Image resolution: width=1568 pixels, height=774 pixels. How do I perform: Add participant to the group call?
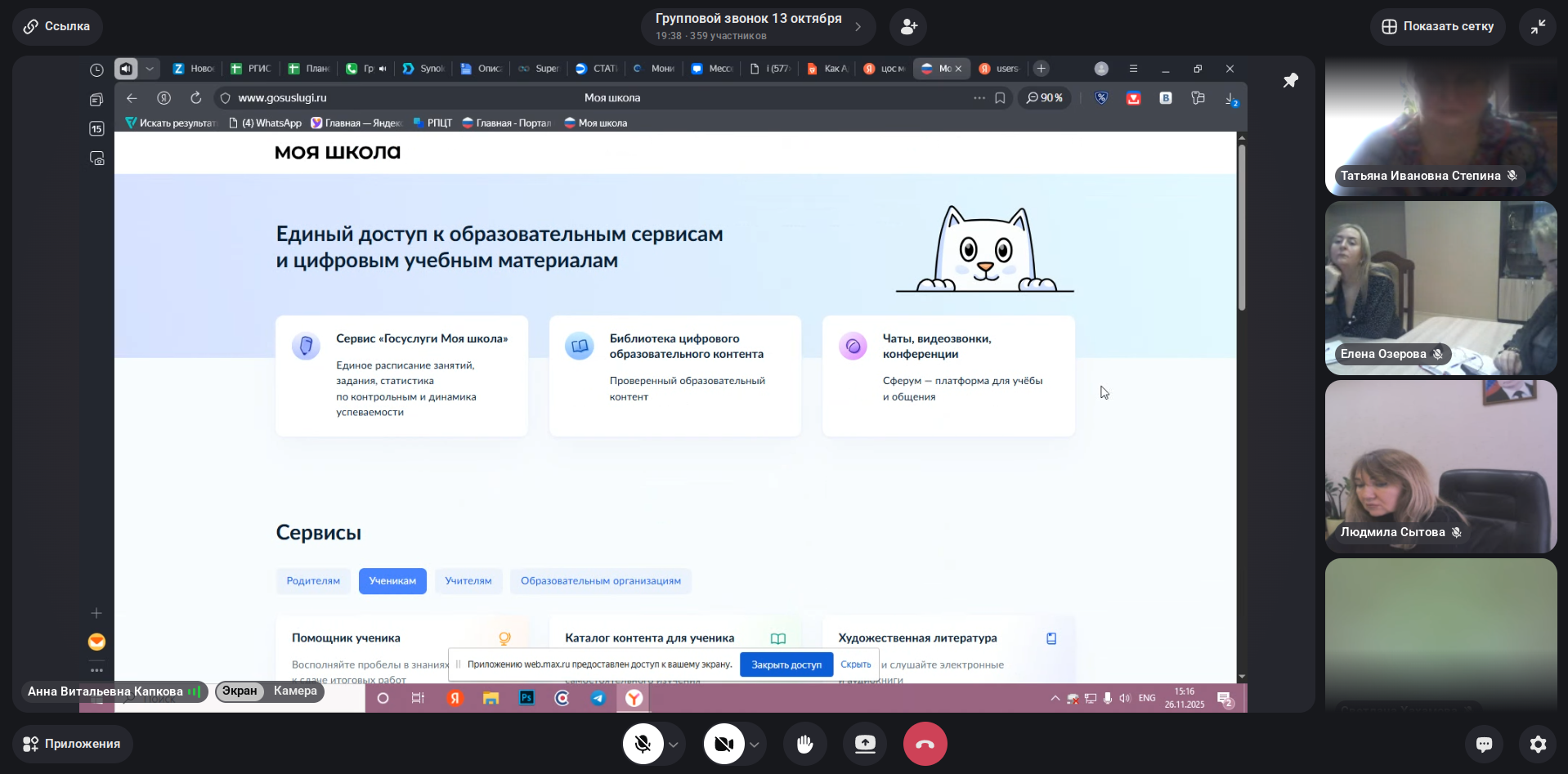907,27
